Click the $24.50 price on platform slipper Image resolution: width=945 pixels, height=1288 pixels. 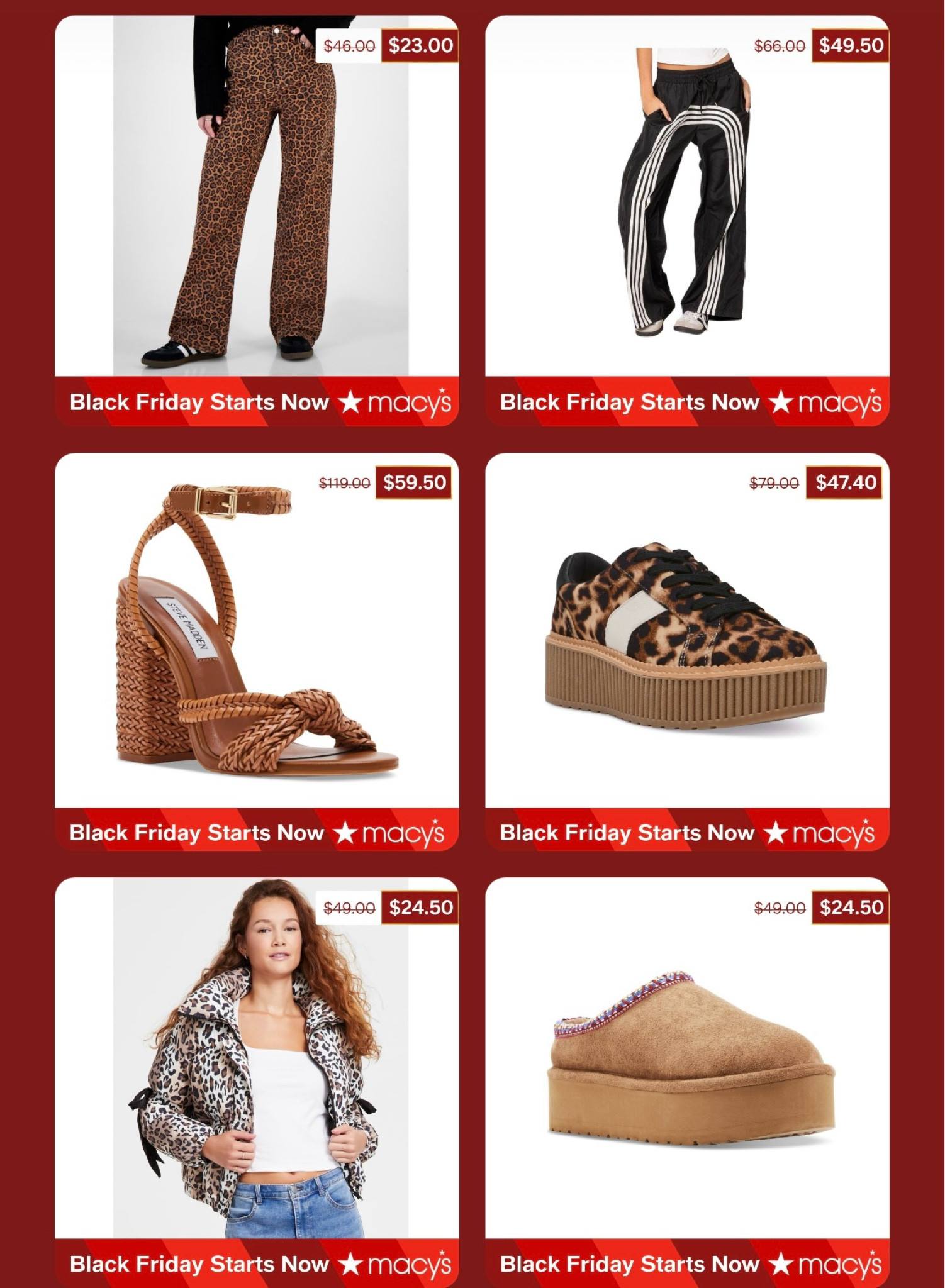851,907
